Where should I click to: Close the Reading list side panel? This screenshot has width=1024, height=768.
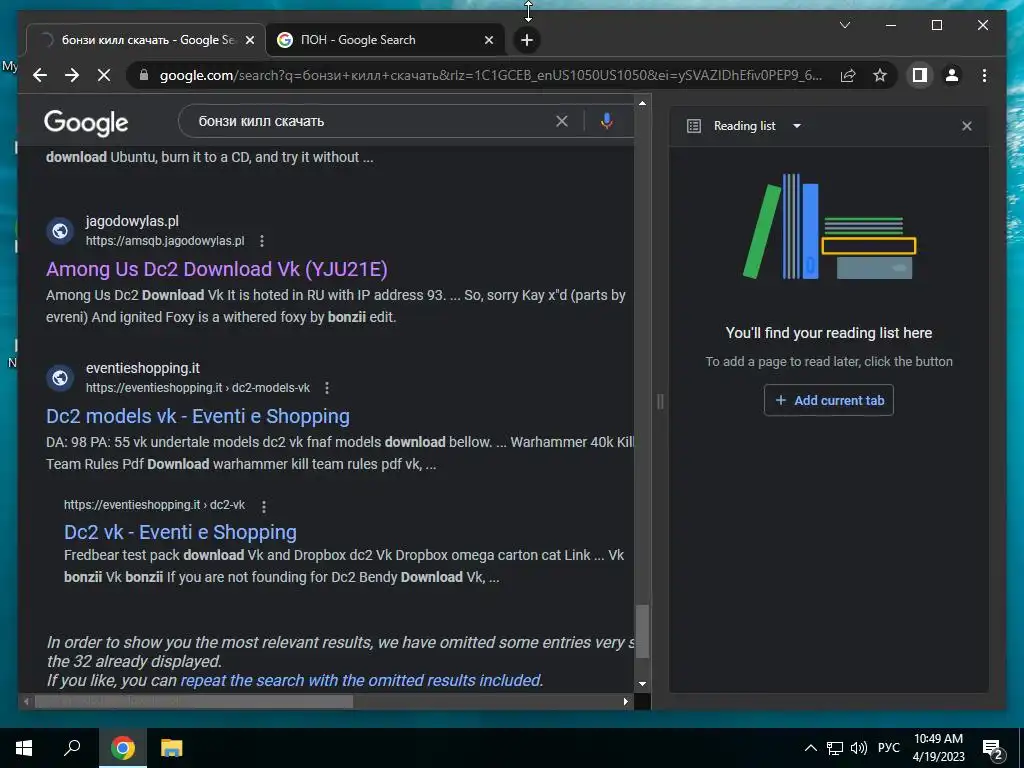[967, 126]
